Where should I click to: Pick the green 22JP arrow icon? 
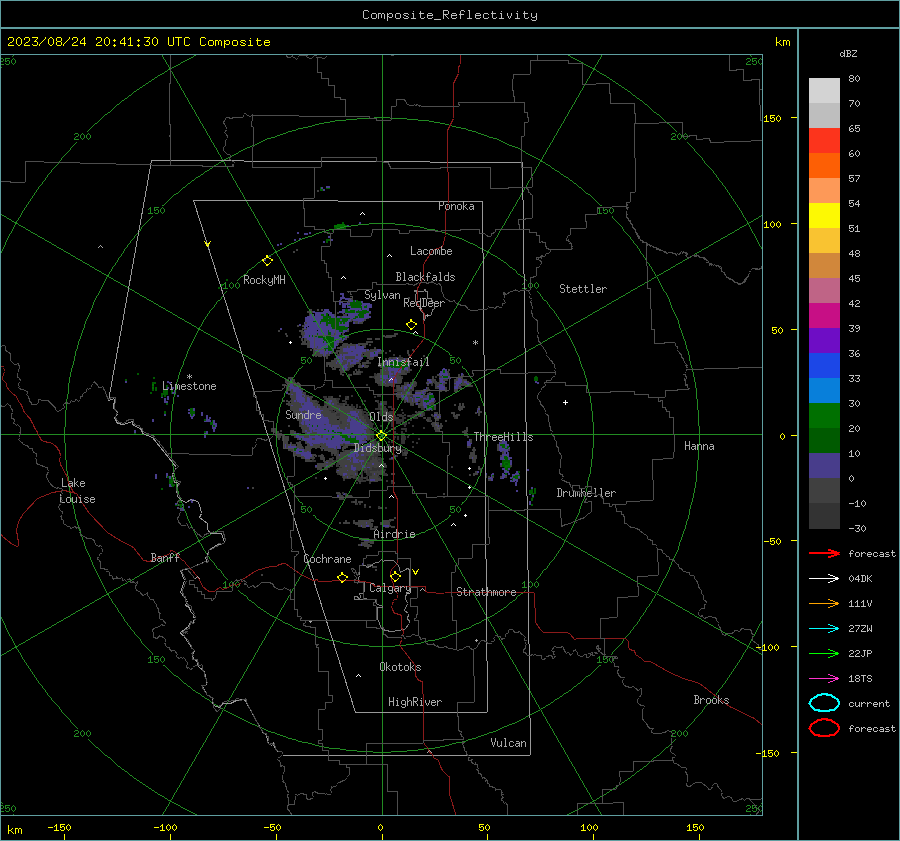(824, 653)
